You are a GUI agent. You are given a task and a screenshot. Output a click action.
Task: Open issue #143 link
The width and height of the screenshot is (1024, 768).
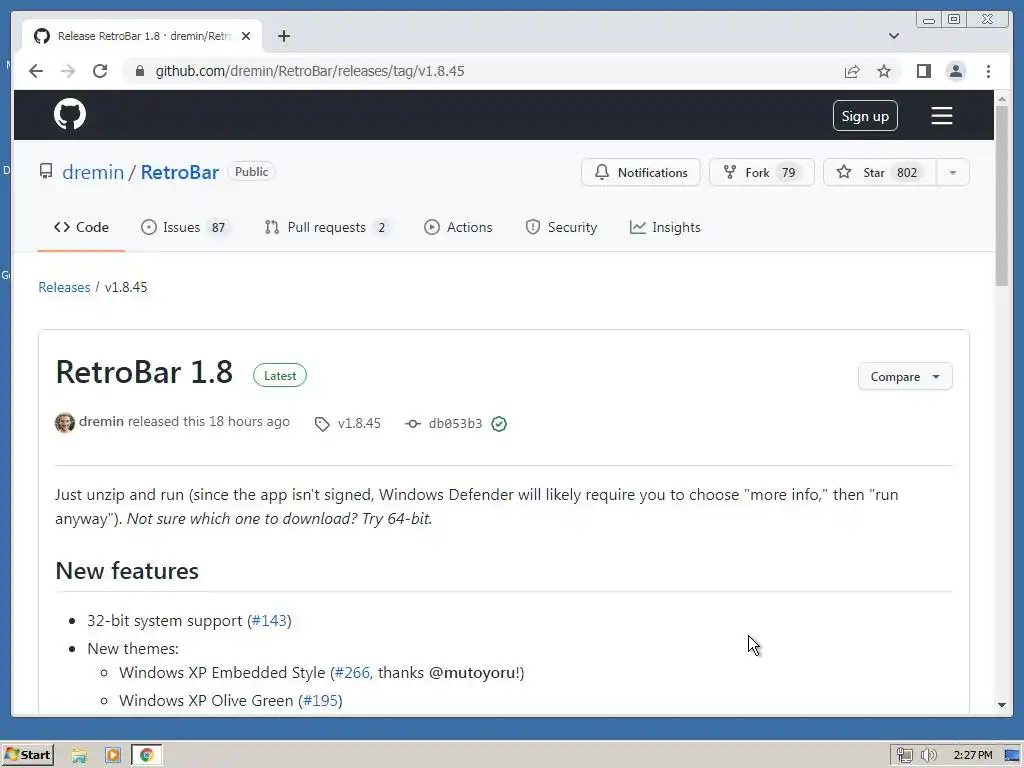(270, 620)
